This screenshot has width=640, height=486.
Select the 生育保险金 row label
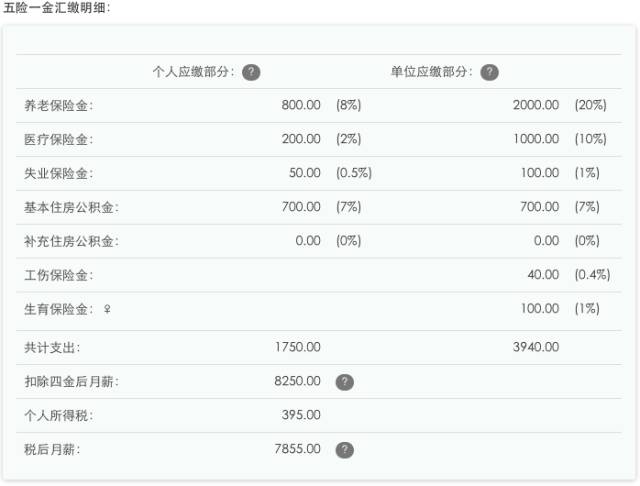point(59,309)
